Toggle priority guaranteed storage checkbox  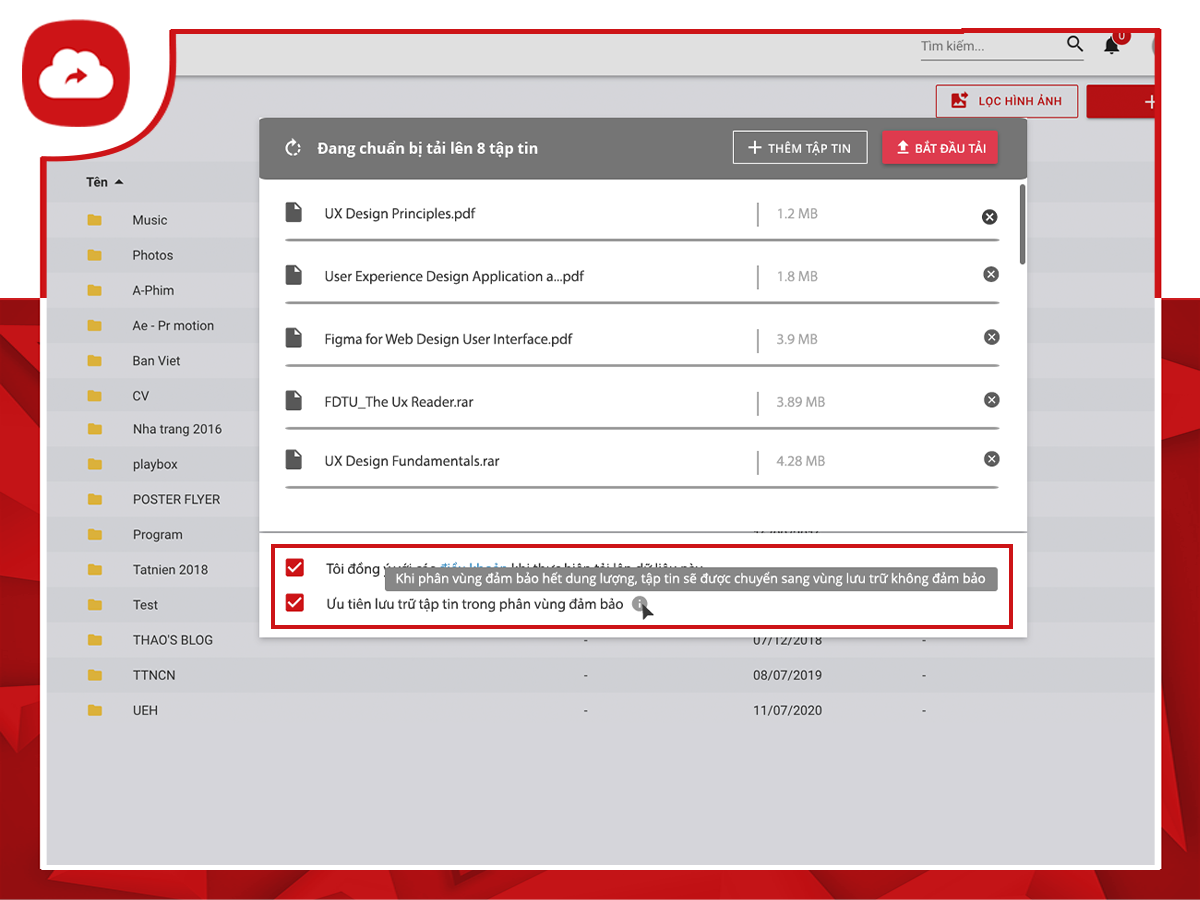point(295,603)
